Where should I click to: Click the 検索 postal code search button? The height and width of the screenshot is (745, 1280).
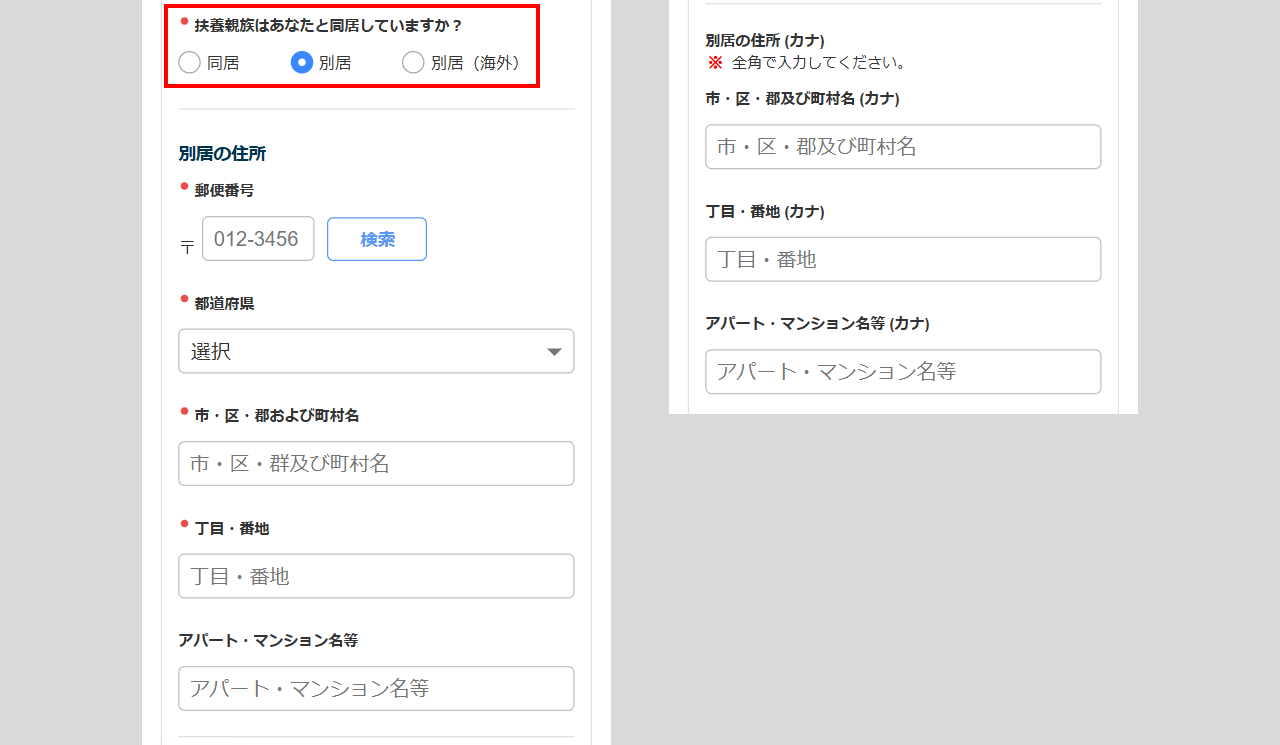(x=377, y=239)
